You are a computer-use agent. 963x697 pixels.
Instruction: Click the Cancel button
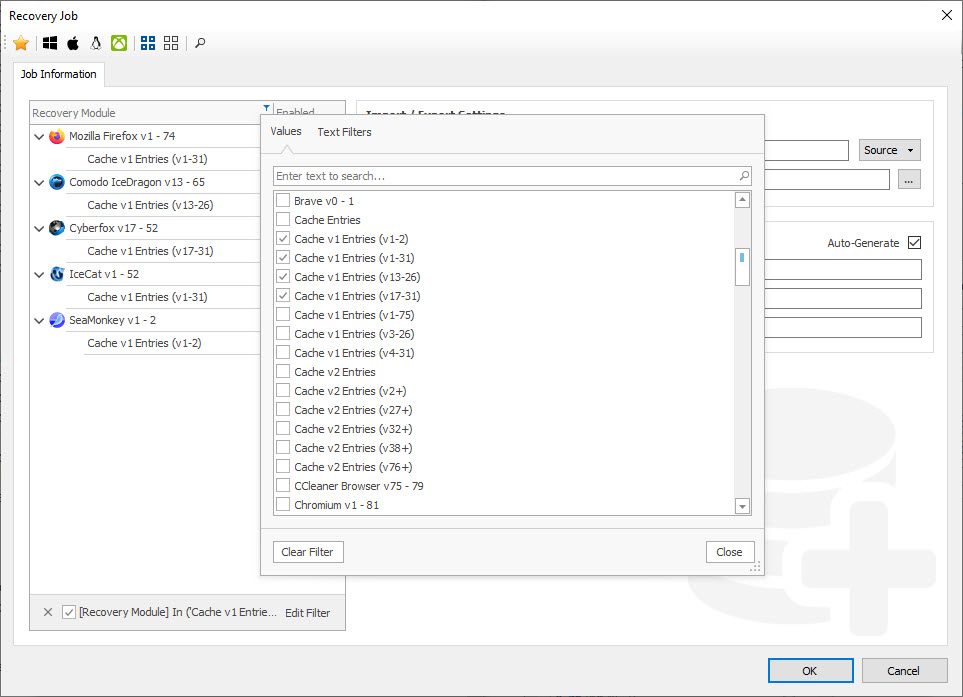coord(903,671)
